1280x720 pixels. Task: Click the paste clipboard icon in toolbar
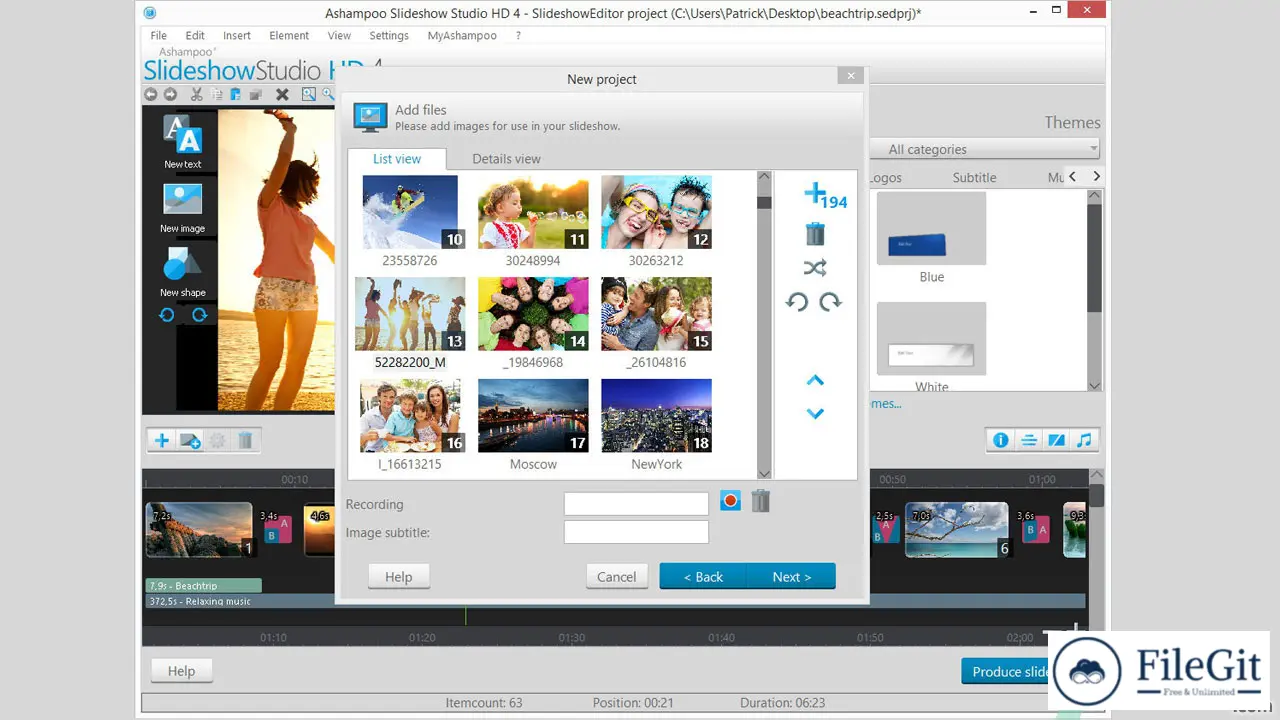coord(236,95)
